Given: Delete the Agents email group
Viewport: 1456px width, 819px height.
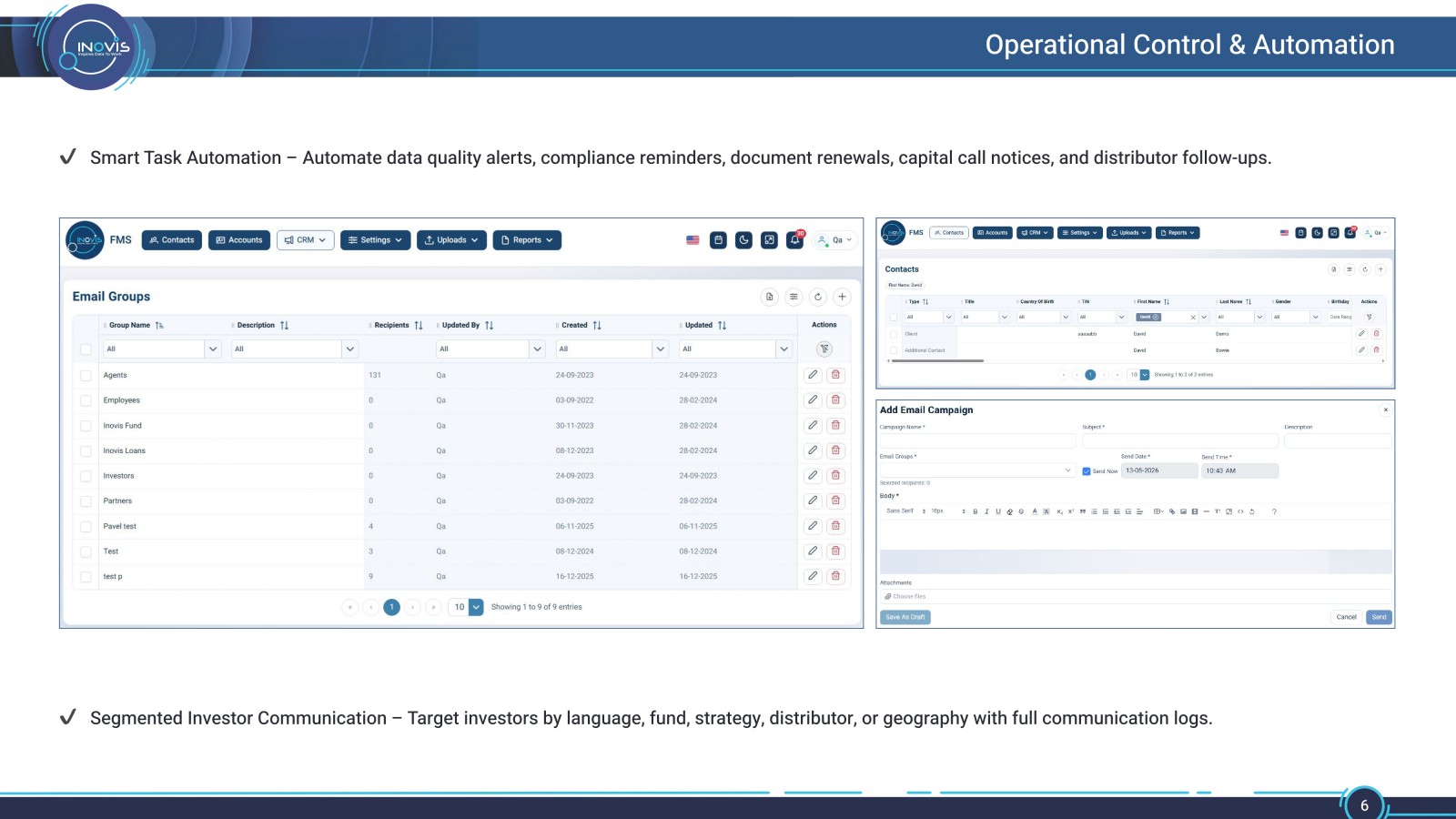Looking at the screenshot, I should pos(835,375).
